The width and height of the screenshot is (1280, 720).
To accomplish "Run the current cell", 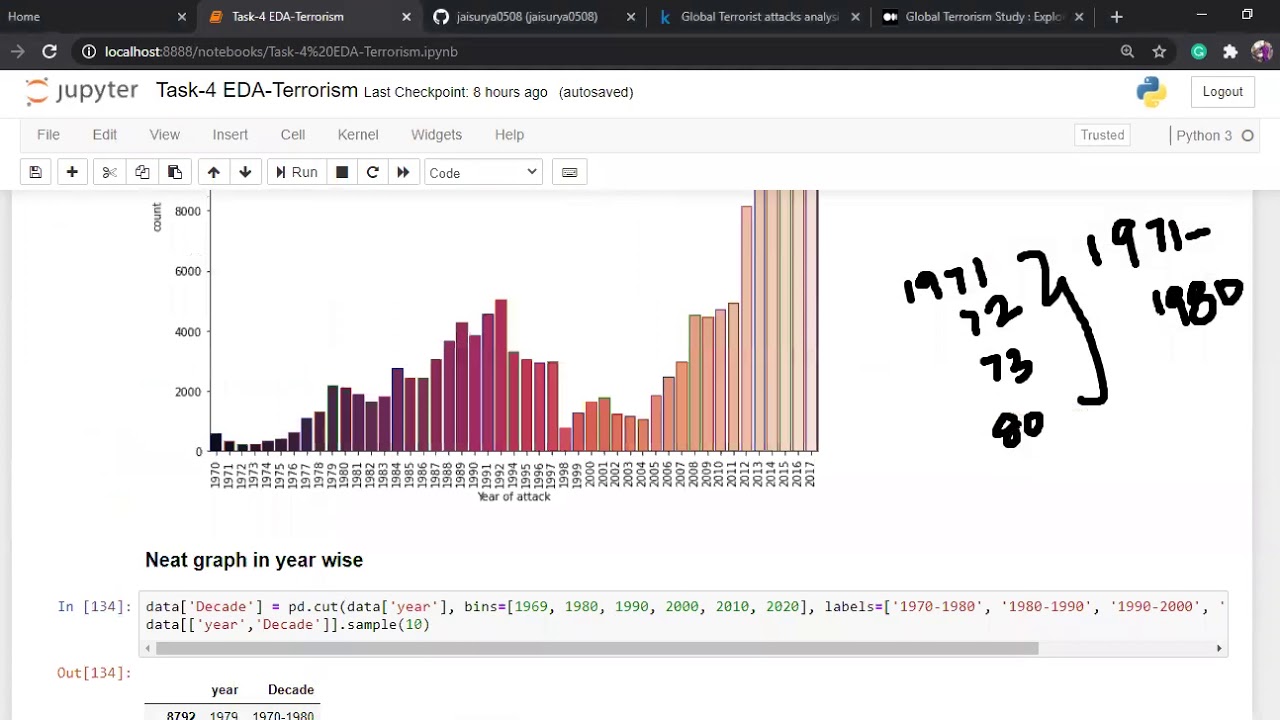I will point(296,172).
